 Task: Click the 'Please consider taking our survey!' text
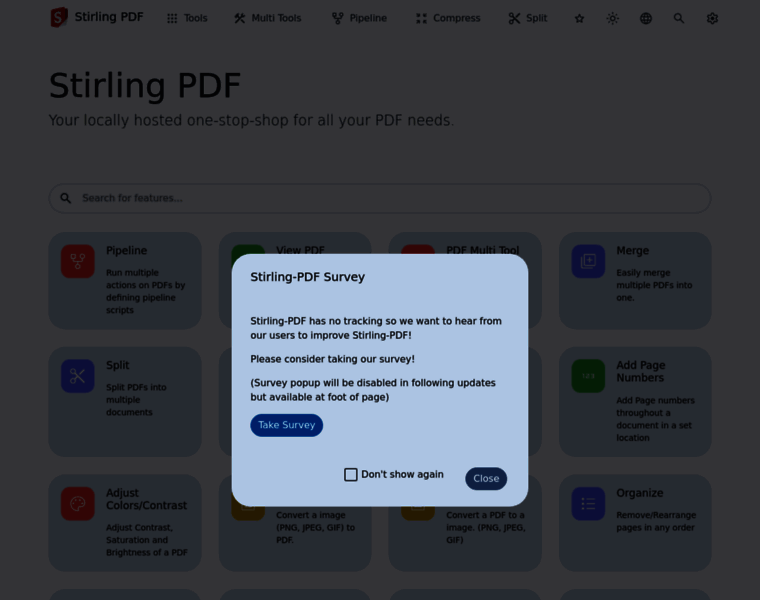point(332,359)
